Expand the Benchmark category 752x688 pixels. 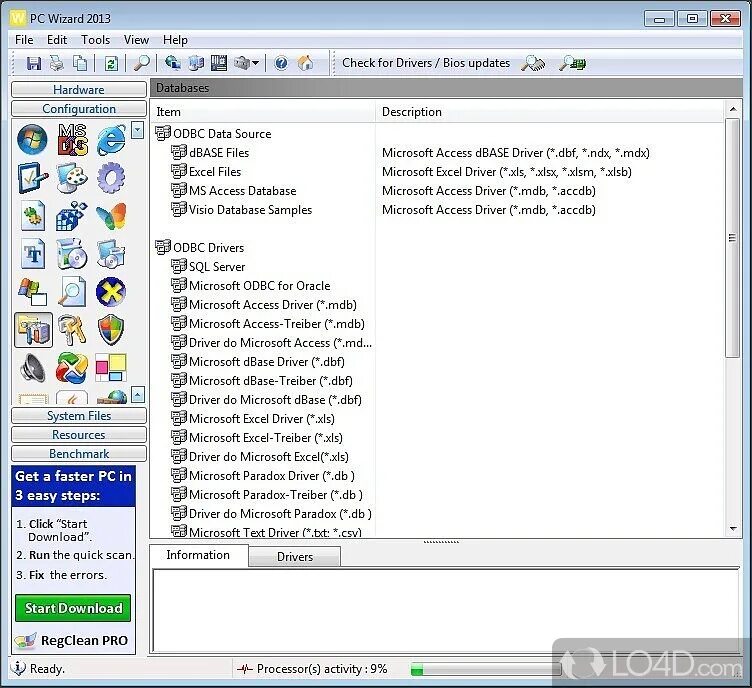(79, 454)
